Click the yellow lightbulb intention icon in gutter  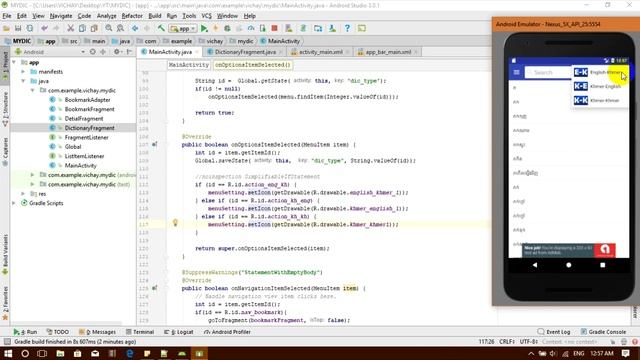coord(175,223)
